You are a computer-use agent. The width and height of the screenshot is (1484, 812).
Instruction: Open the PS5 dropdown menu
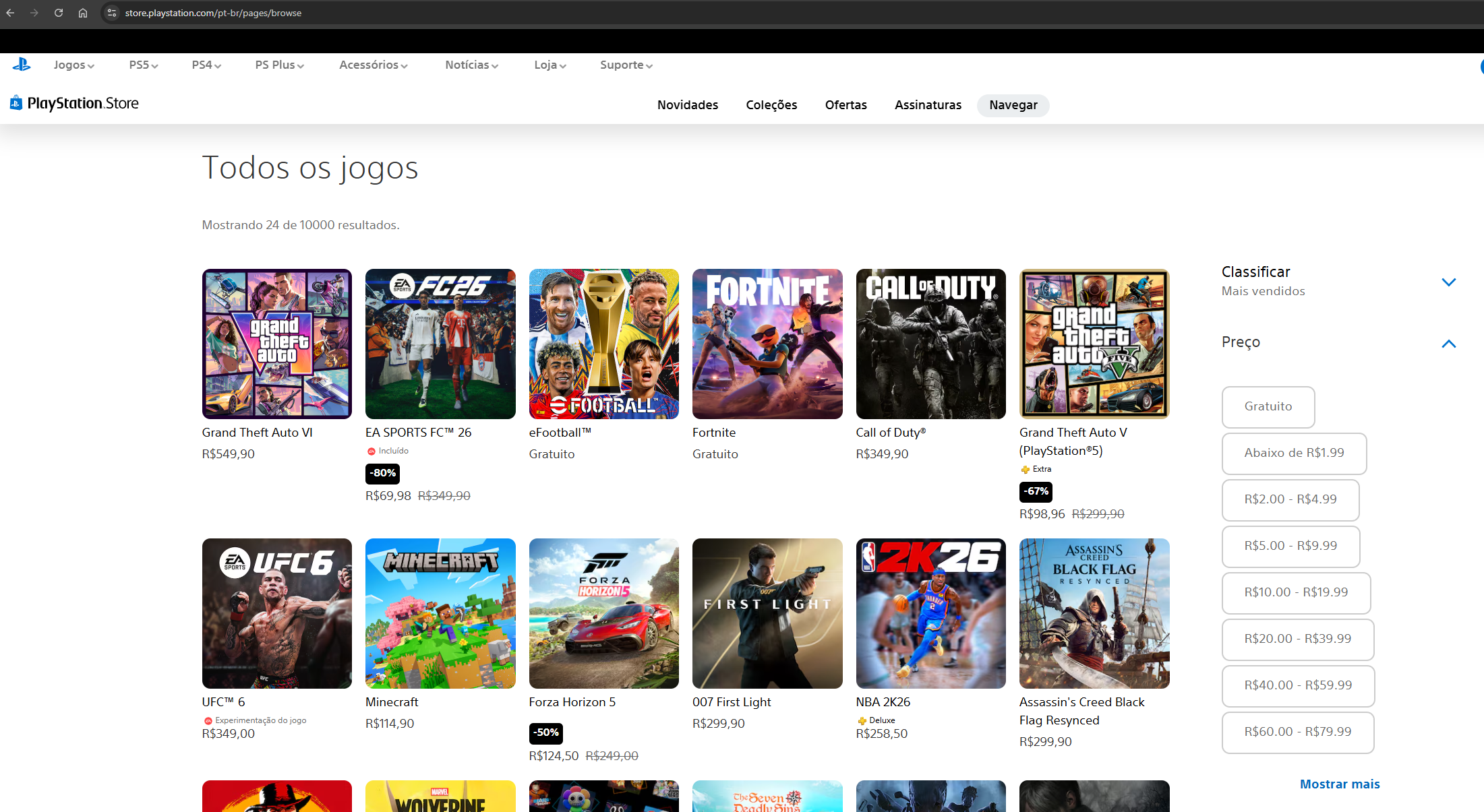coord(144,65)
